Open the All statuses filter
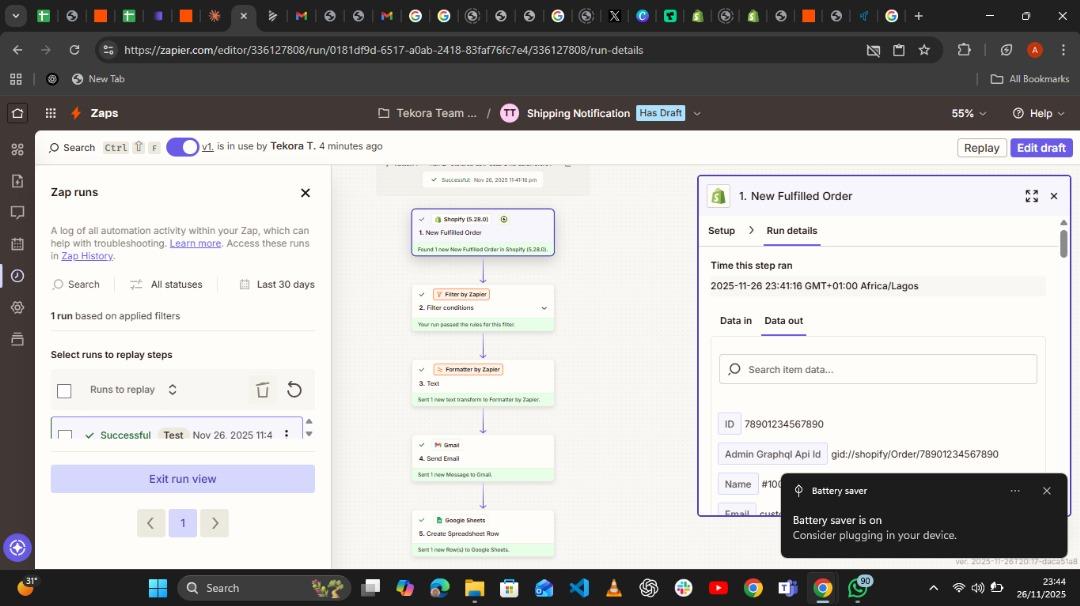This screenshot has height=606, width=1080. coord(166,284)
